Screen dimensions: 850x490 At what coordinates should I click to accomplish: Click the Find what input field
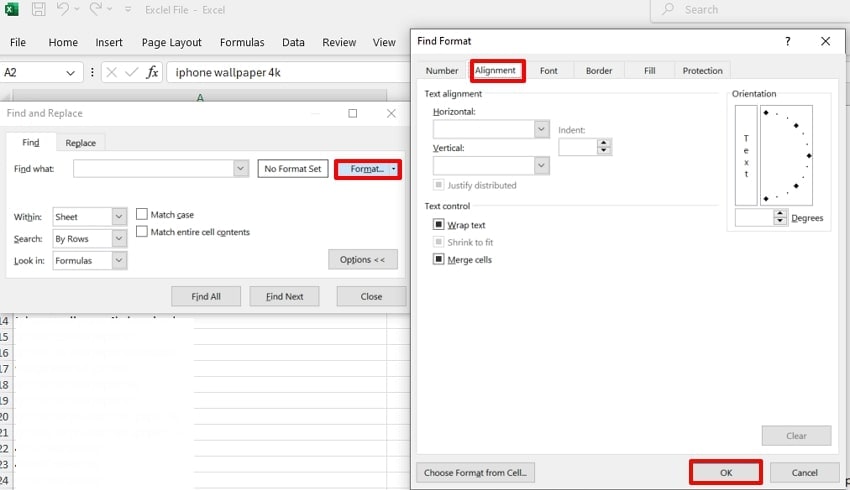tap(153, 169)
